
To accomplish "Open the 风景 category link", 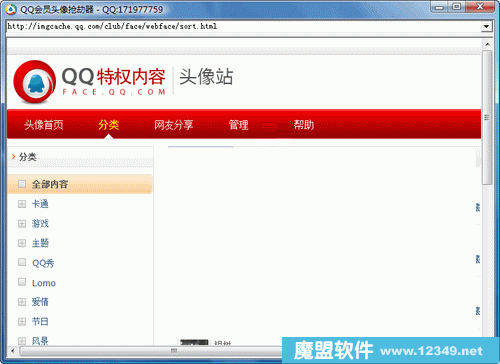I will tap(40, 341).
